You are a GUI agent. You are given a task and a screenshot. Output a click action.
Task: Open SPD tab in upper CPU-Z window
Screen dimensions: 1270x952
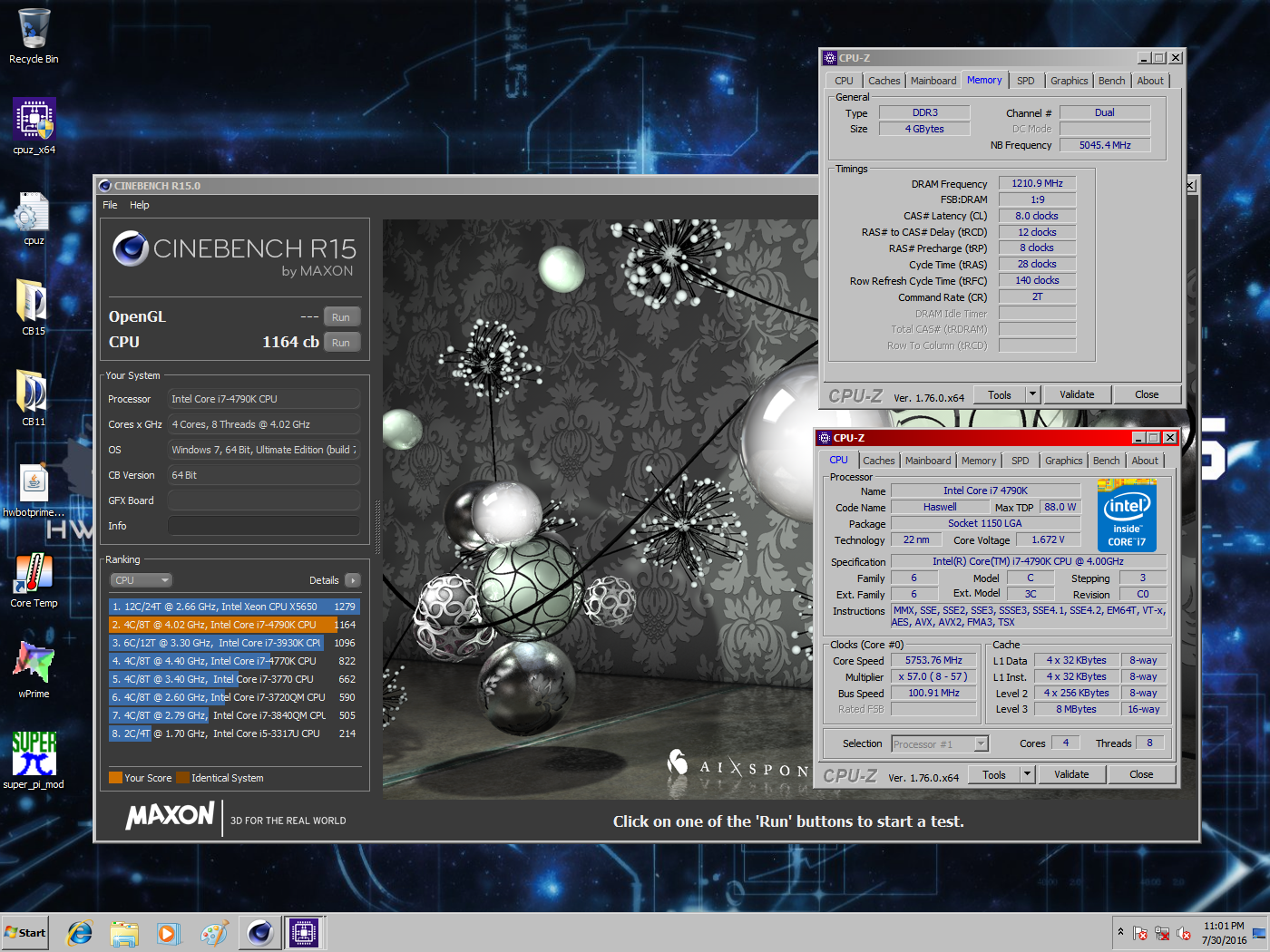click(1025, 81)
